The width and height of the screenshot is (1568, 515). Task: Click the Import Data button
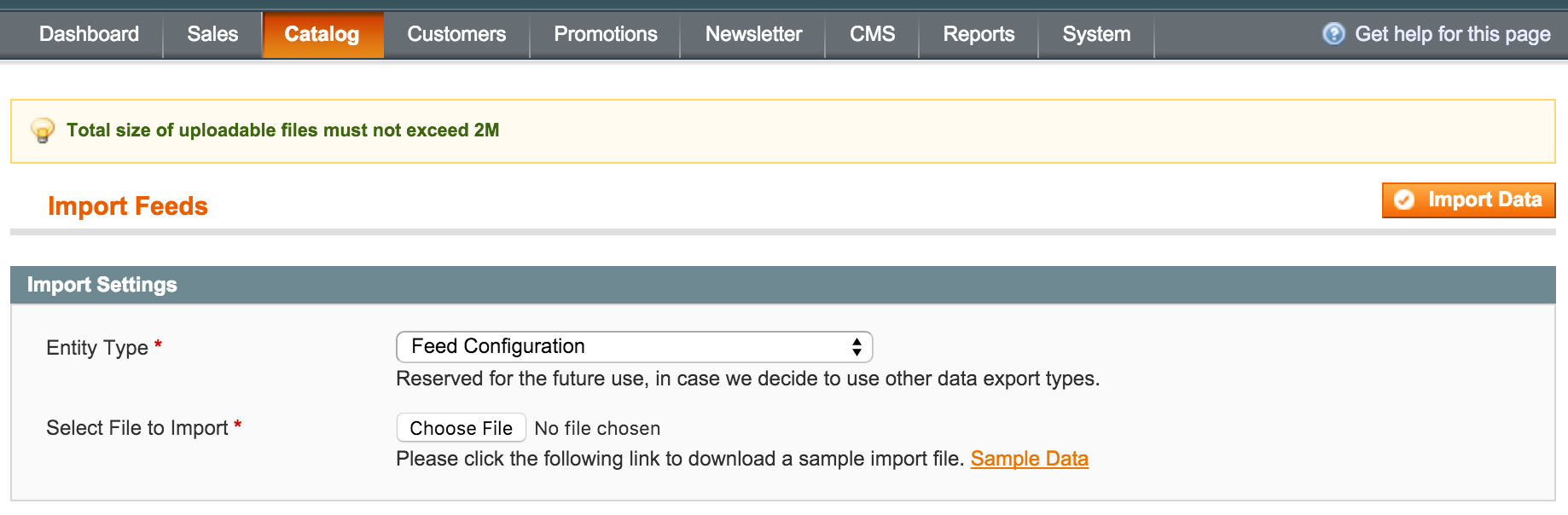coord(1468,200)
